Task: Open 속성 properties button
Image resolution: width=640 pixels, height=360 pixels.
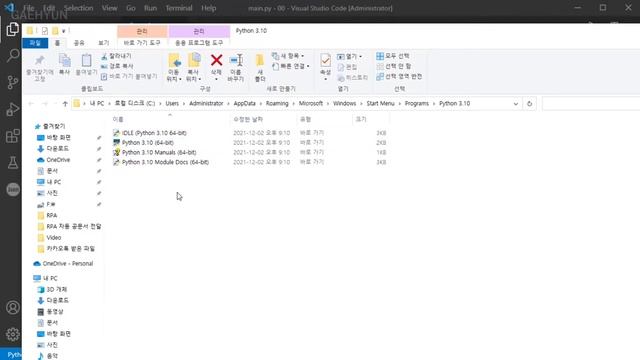Action: pos(325,67)
